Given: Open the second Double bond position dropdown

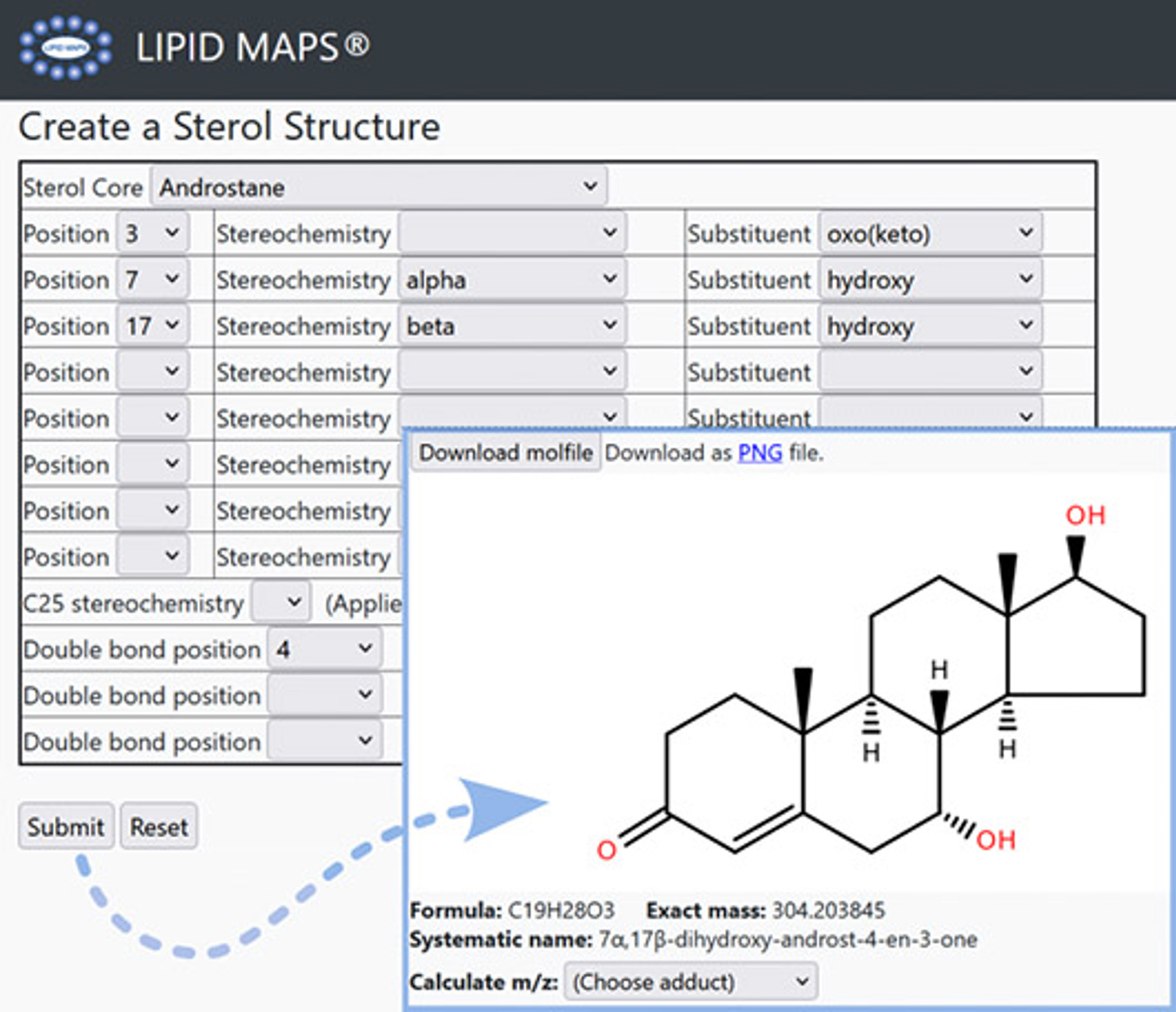Looking at the screenshot, I should (x=323, y=695).
